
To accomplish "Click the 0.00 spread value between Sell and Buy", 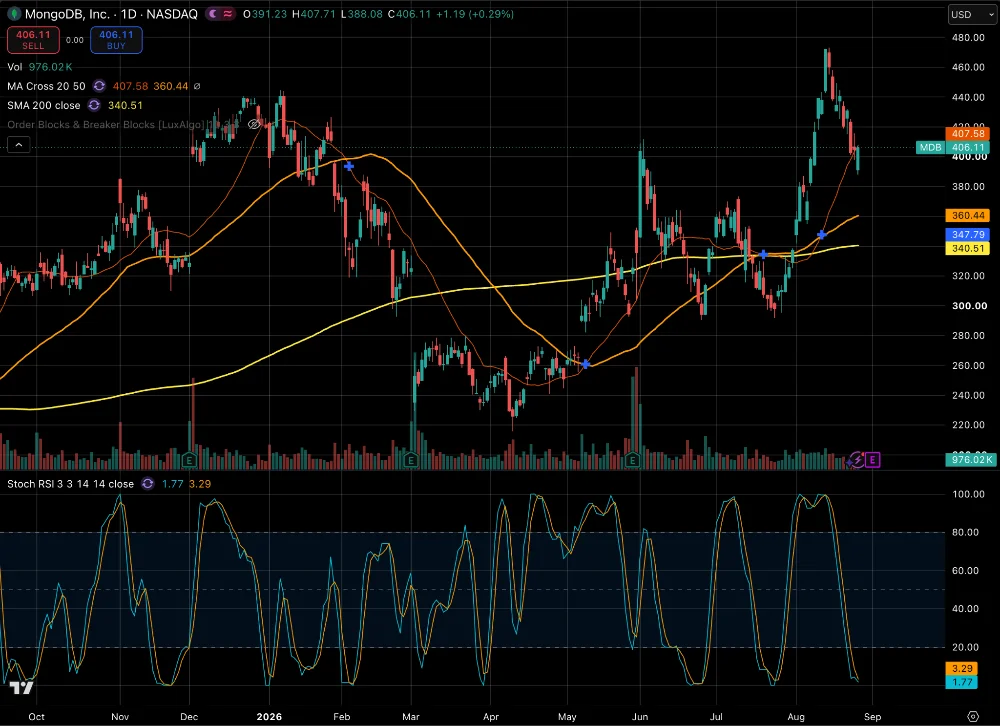I will (75, 40).
